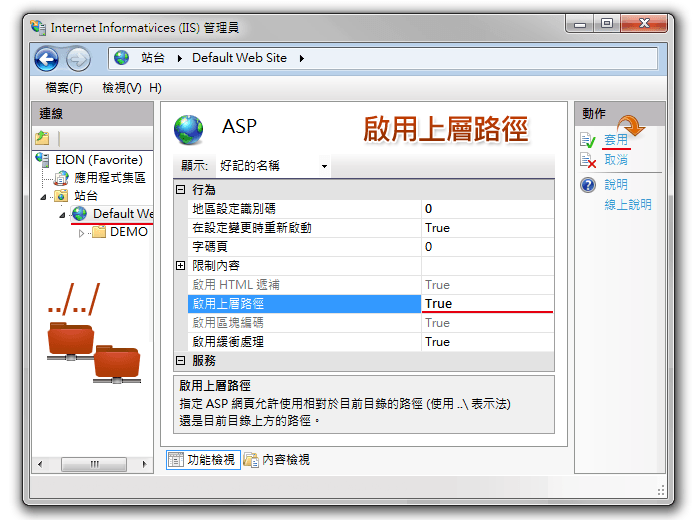Click the arrow after 站台 in breadcrumb

tap(179, 58)
